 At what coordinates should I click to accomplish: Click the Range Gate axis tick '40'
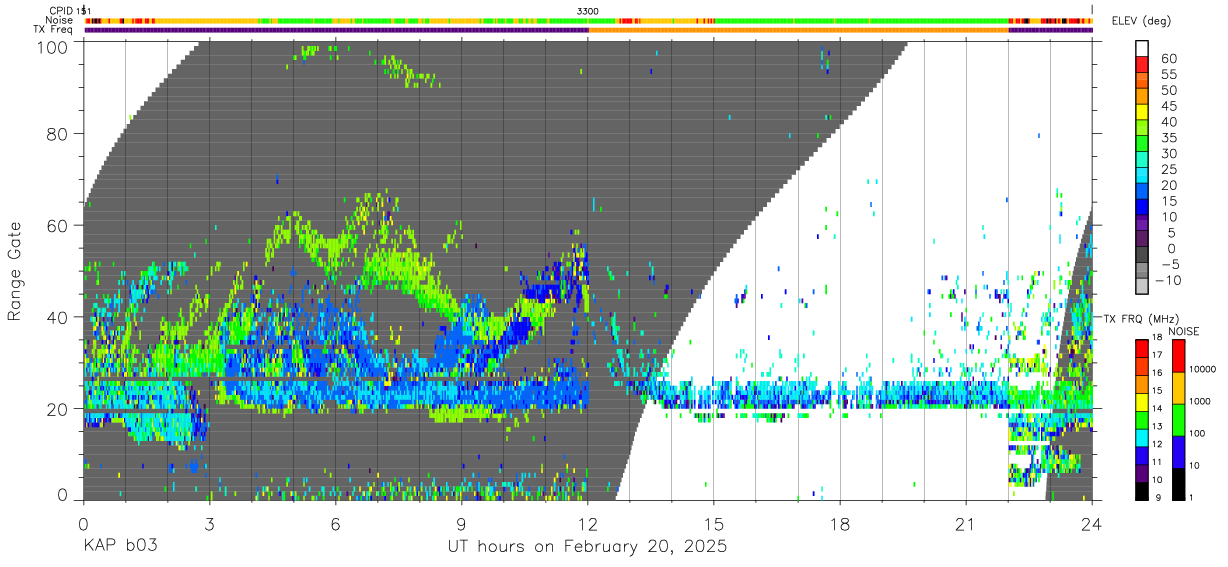[x=56, y=317]
